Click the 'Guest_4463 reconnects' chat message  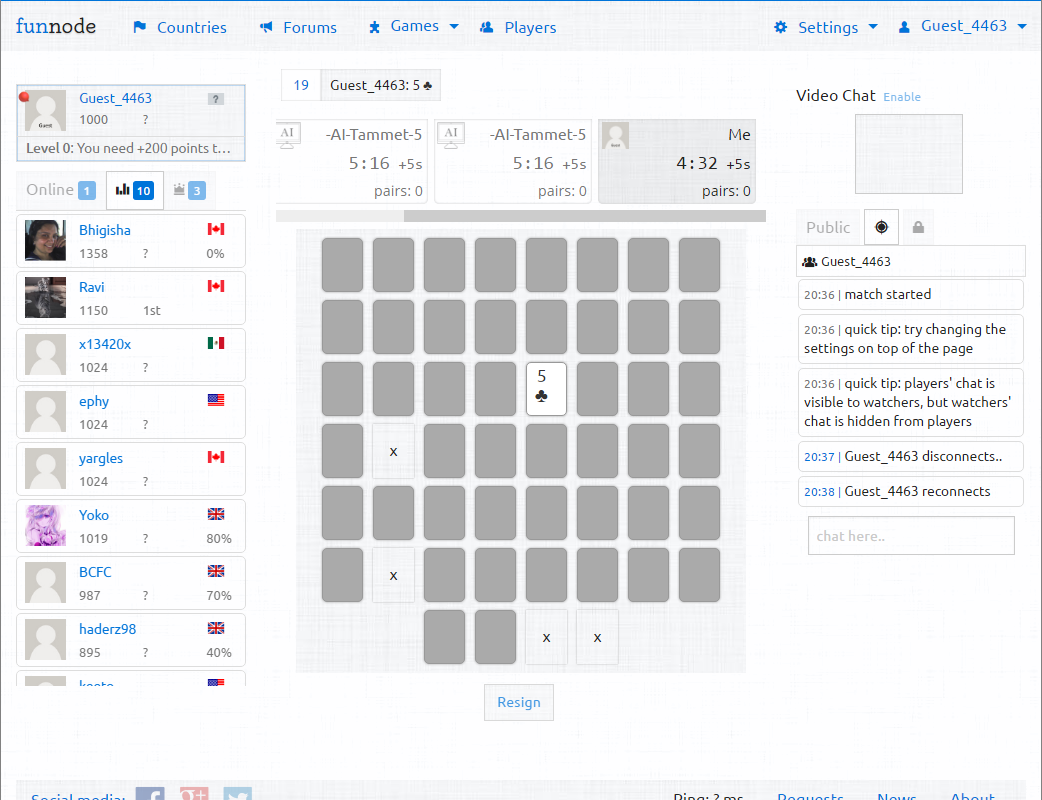click(x=910, y=492)
